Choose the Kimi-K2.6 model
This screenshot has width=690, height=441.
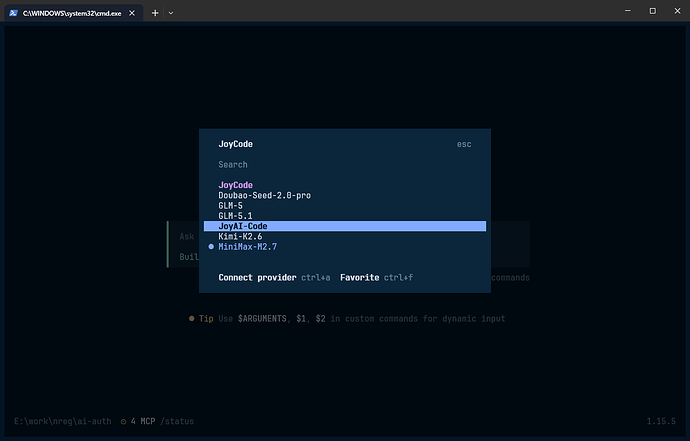pyautogui.click(x=345, y=236)
